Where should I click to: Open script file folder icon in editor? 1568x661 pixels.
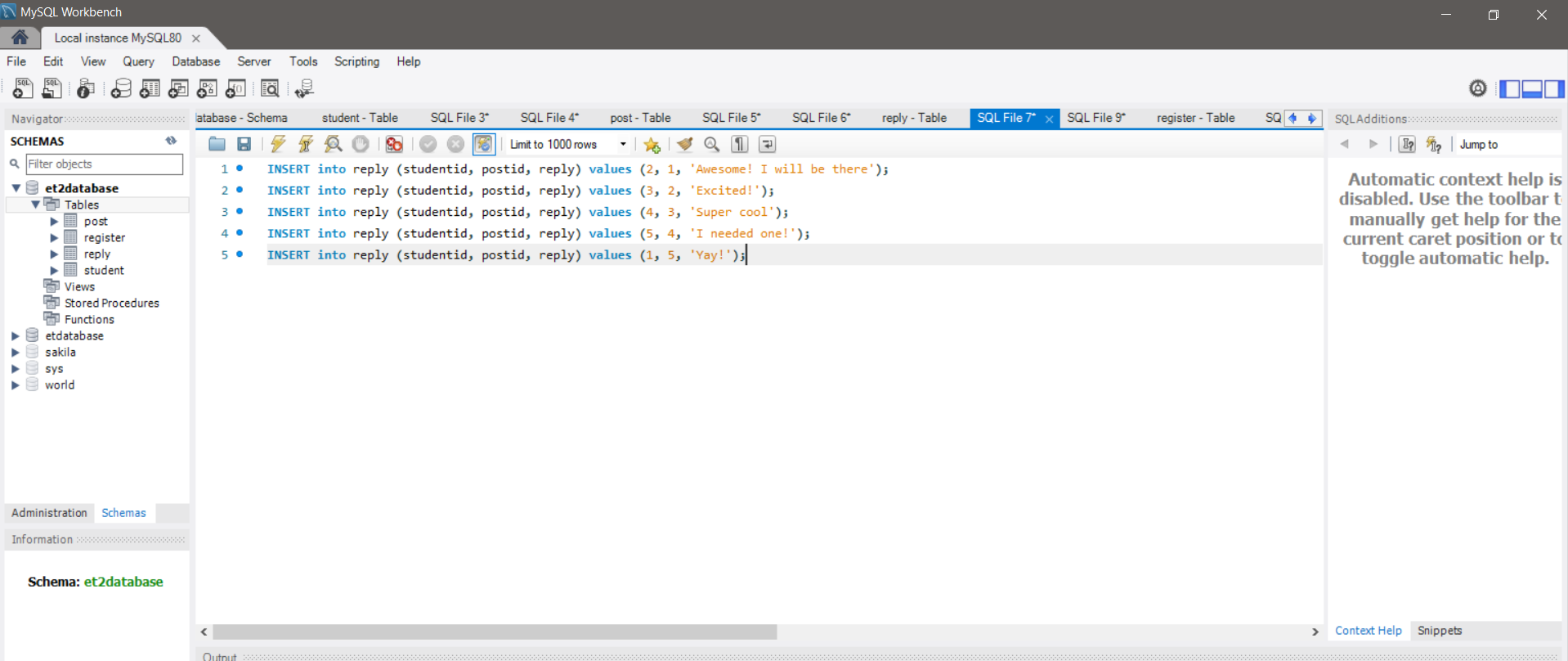pos(217,144)
